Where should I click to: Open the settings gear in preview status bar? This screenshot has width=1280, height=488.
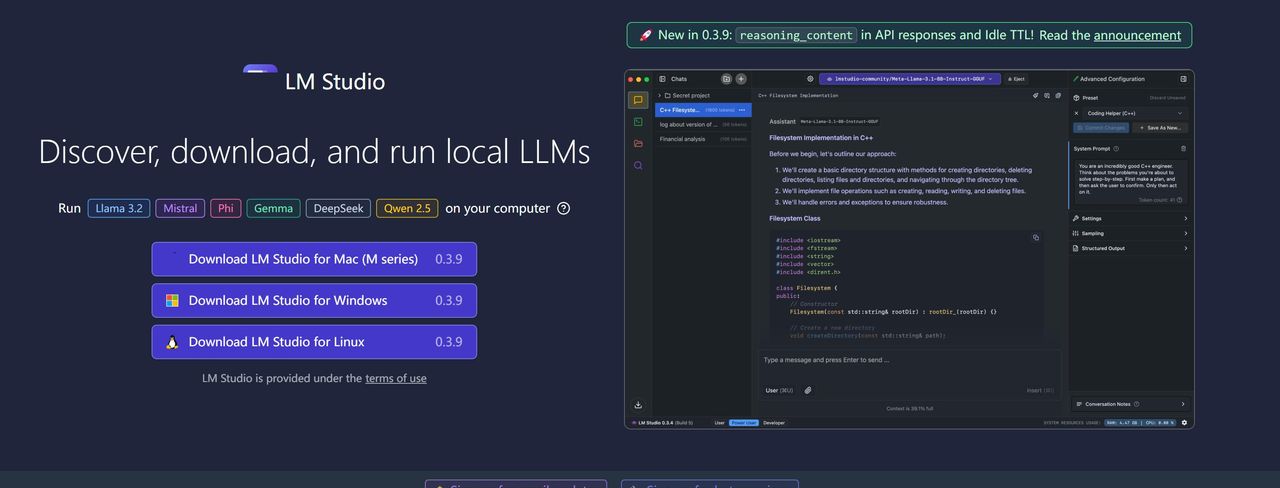(1184, 423)
